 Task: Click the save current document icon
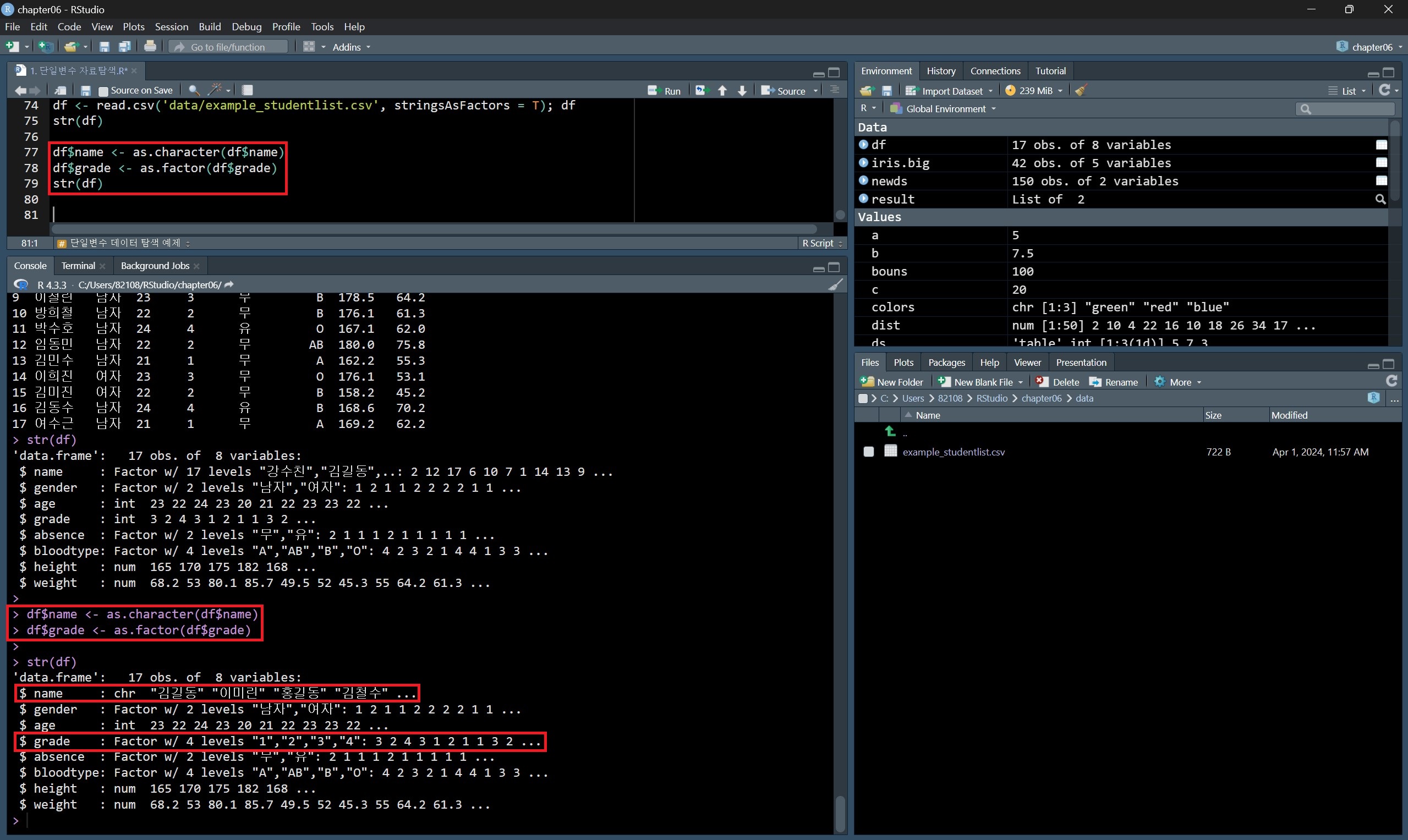click(86, 91)
